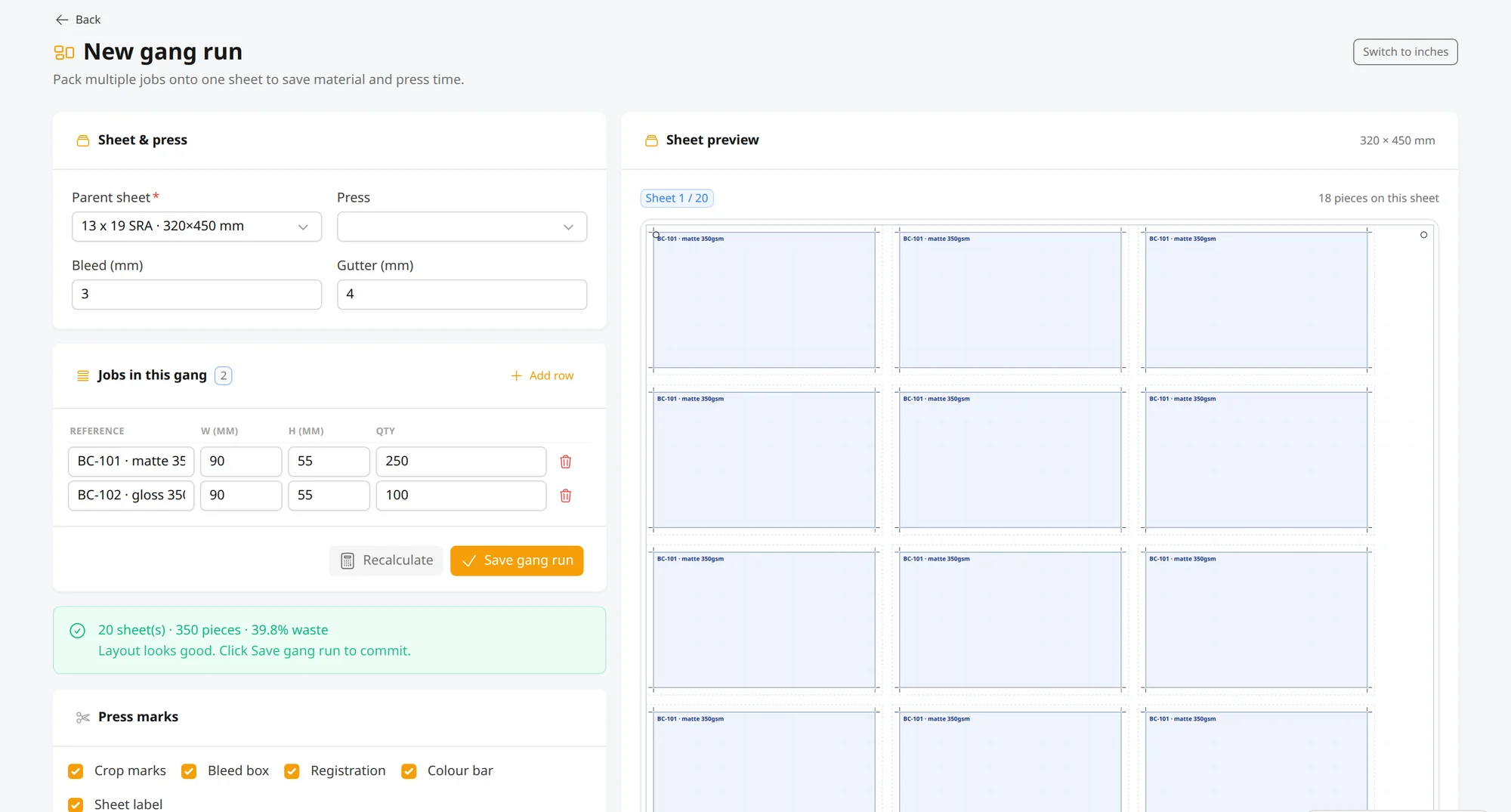Image resolution: width=1511 pixels, height=812 pixels.
Task: Click the Jobs in this gang list icon
Action: [x=83, y=375]
